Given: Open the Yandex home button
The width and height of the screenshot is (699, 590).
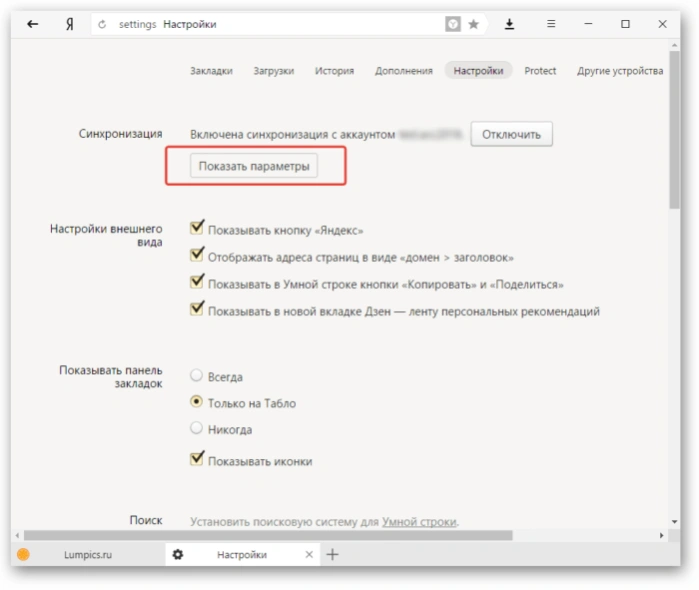Looking at the screenshot, I should click(69, 24).
